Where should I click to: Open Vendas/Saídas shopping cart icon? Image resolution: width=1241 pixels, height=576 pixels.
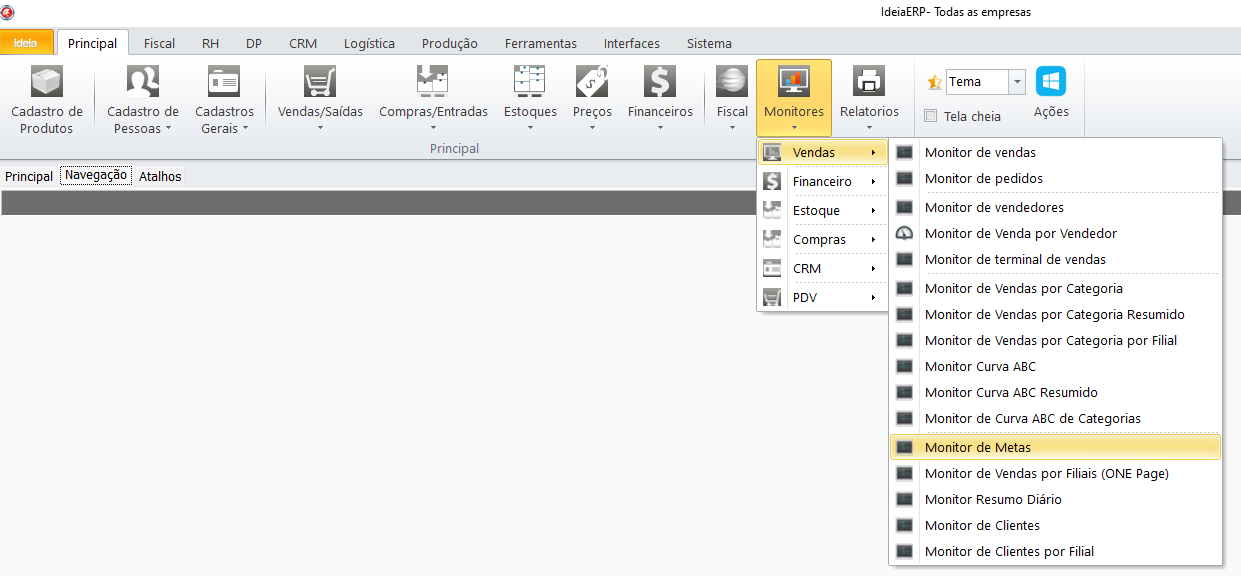(x=320, y=82)
